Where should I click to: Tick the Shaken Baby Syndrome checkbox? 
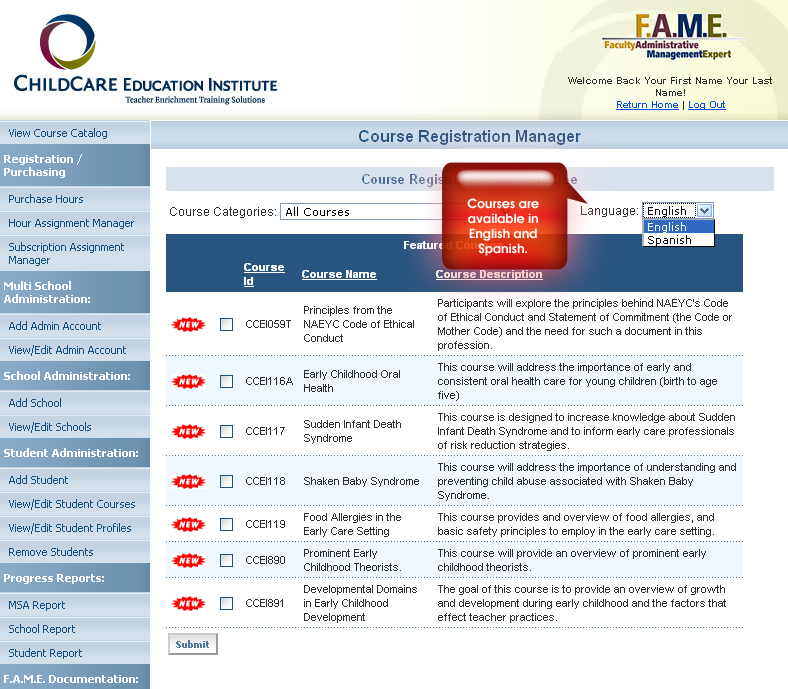(227, 481)
